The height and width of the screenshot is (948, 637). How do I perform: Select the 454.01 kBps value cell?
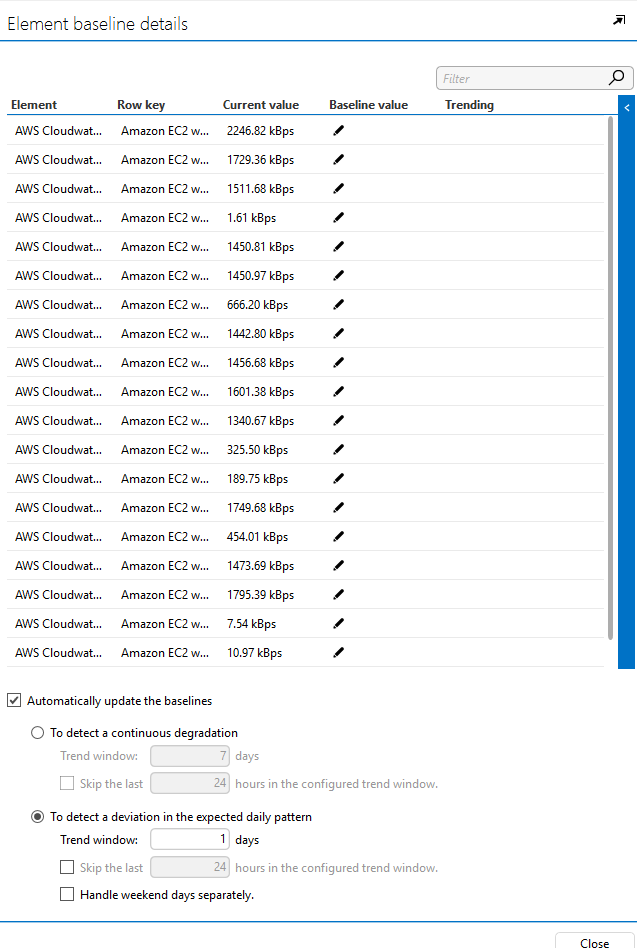click(257, 537)
